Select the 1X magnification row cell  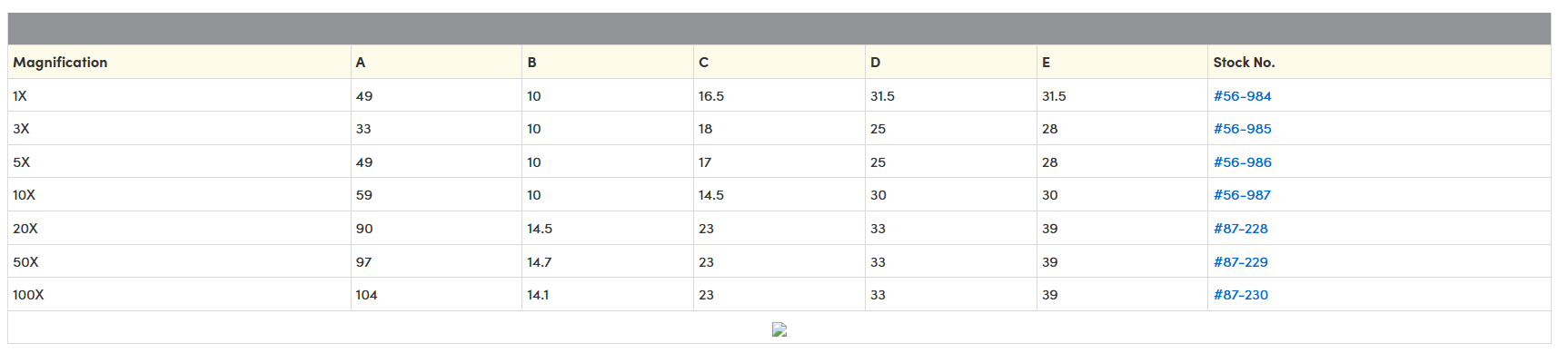pyautogui.click(x=179, y=95)
